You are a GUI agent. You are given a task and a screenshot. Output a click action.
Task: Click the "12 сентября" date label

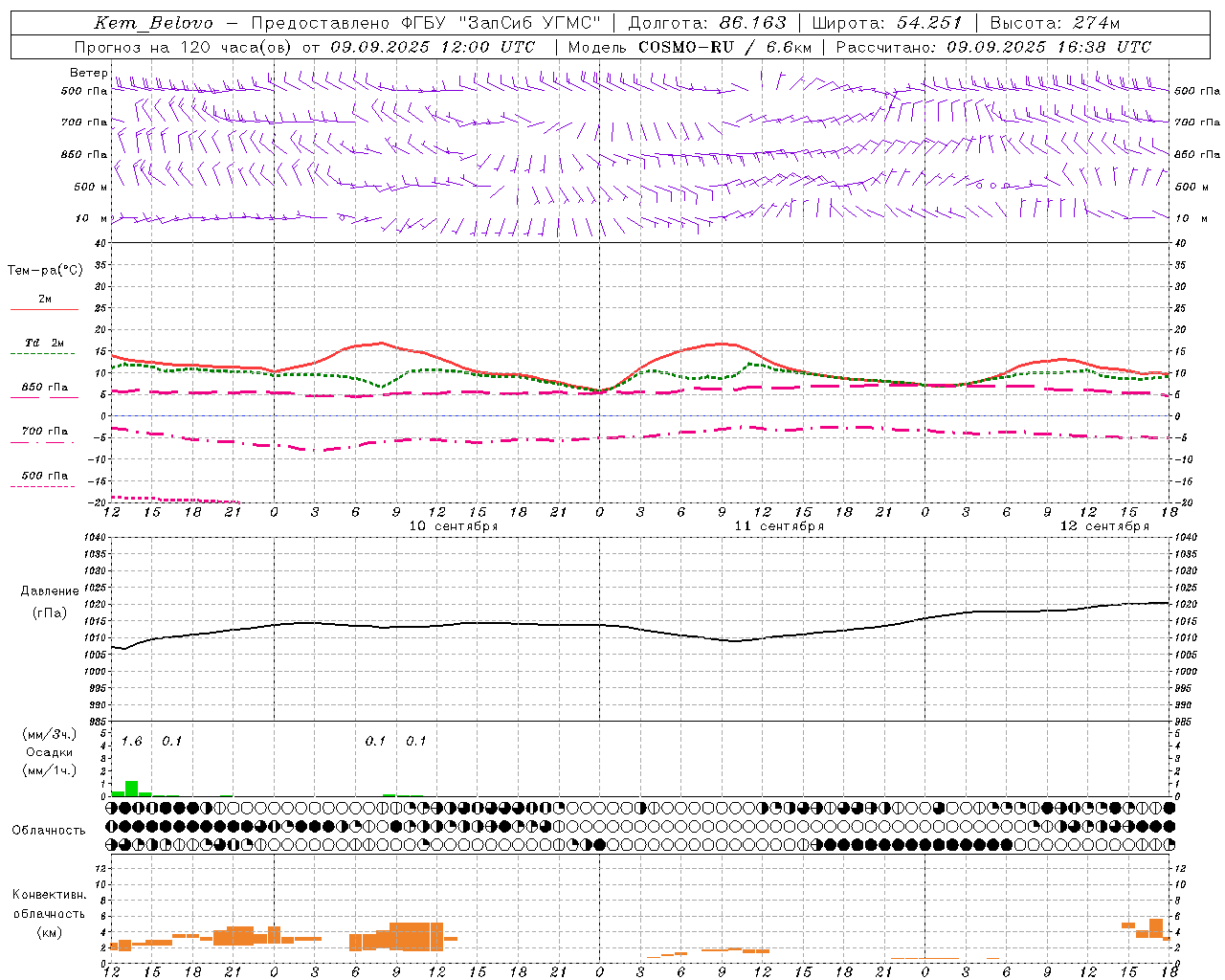(1104, 526)
